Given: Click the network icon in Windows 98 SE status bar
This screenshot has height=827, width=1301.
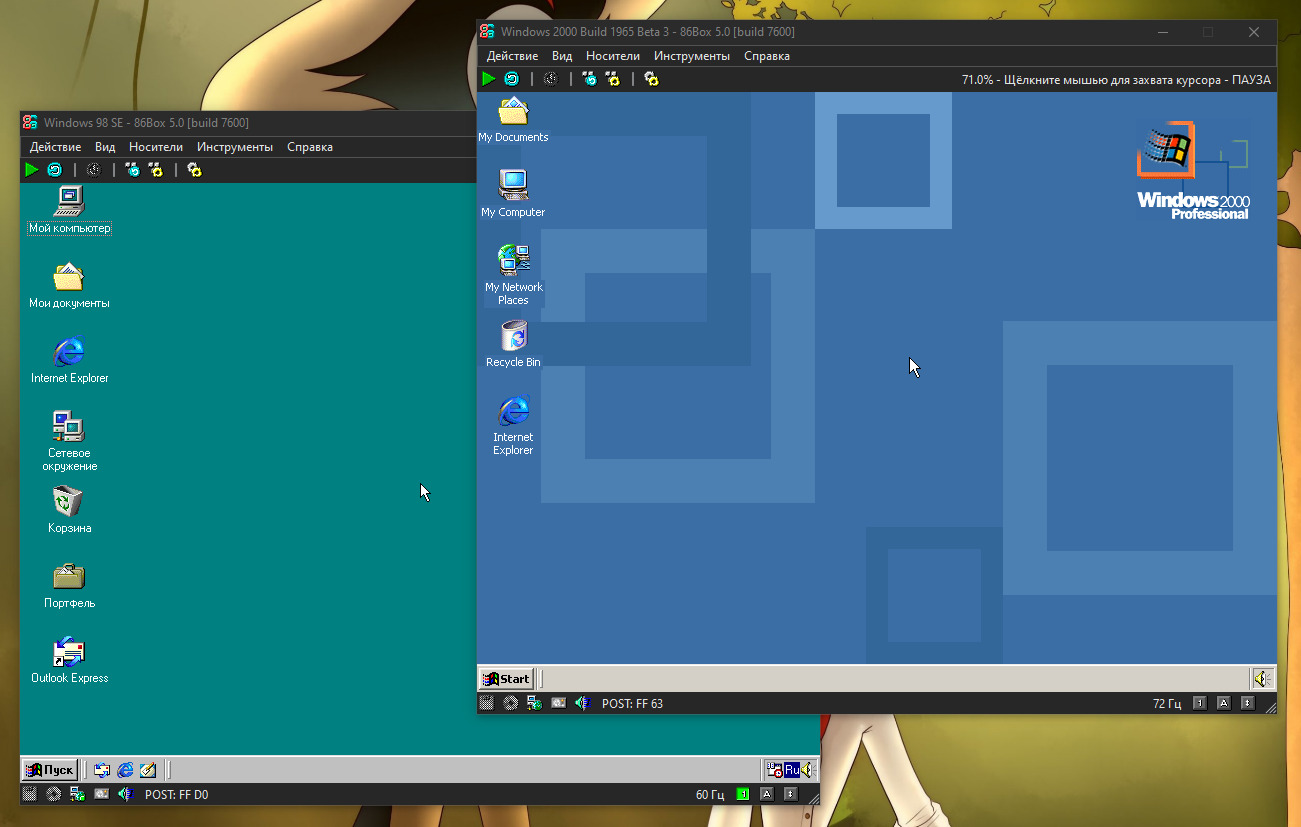Looking at the screenshot, I should pos(78,794).
